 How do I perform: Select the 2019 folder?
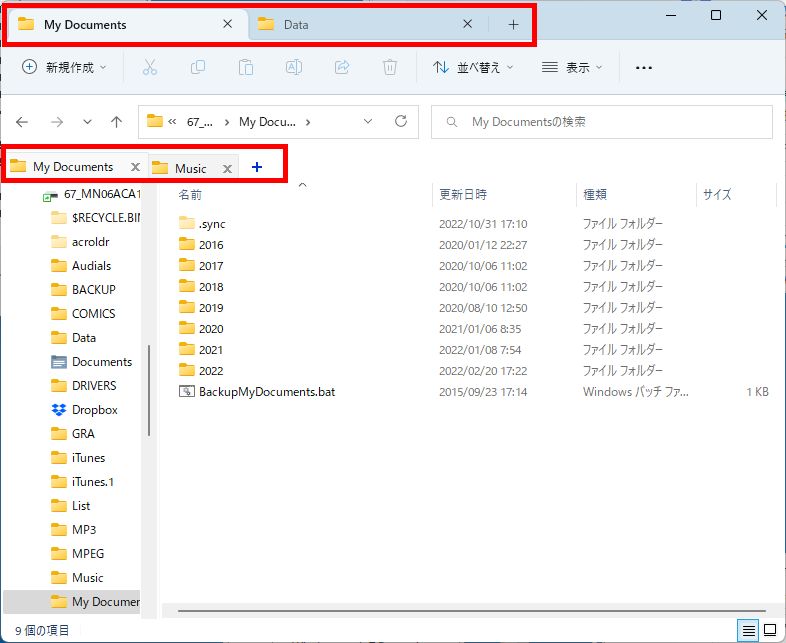point(202,308)
